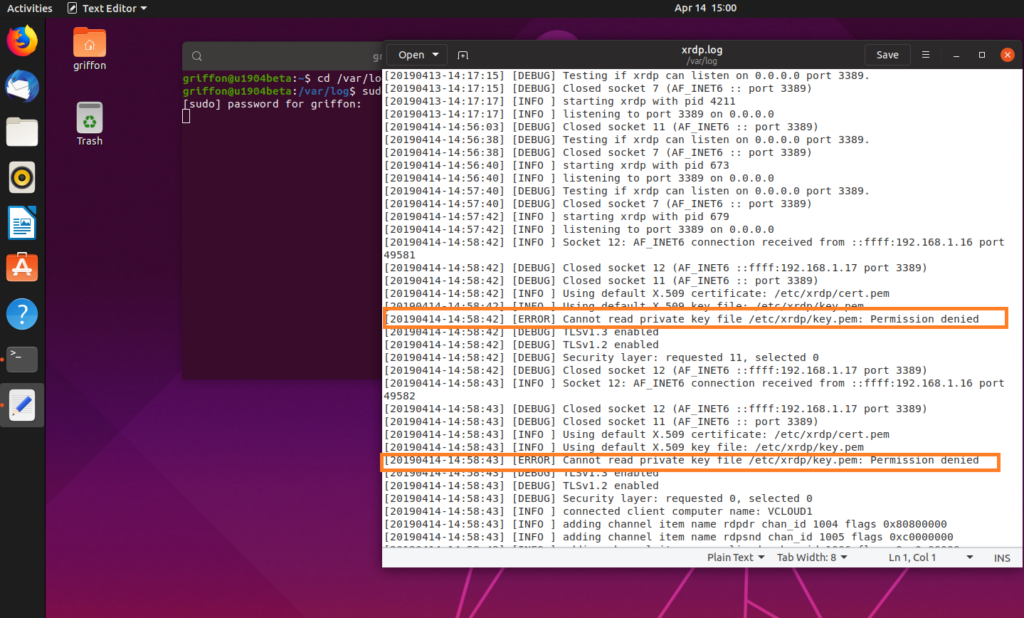
Task: Click the 14:58:42 'Using default X.509 certificate' line
Action: pos(637,293)
